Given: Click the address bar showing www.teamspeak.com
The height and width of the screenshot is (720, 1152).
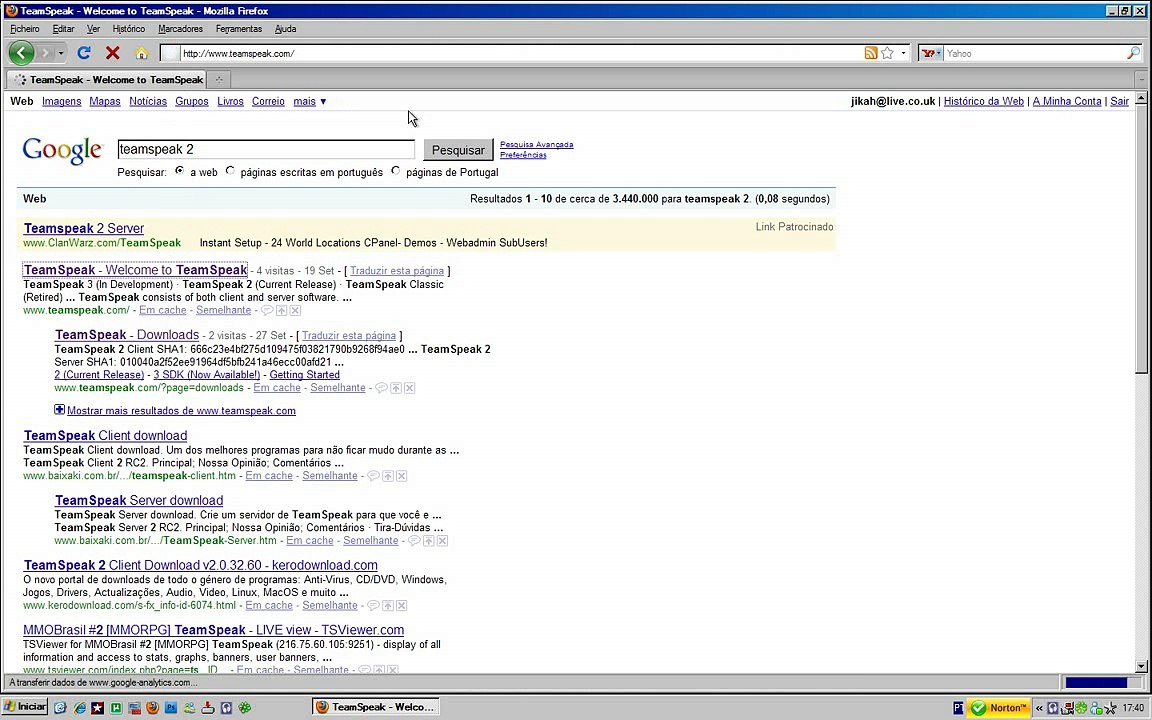Looking at the screenshot, I should (x=514, y=53).
